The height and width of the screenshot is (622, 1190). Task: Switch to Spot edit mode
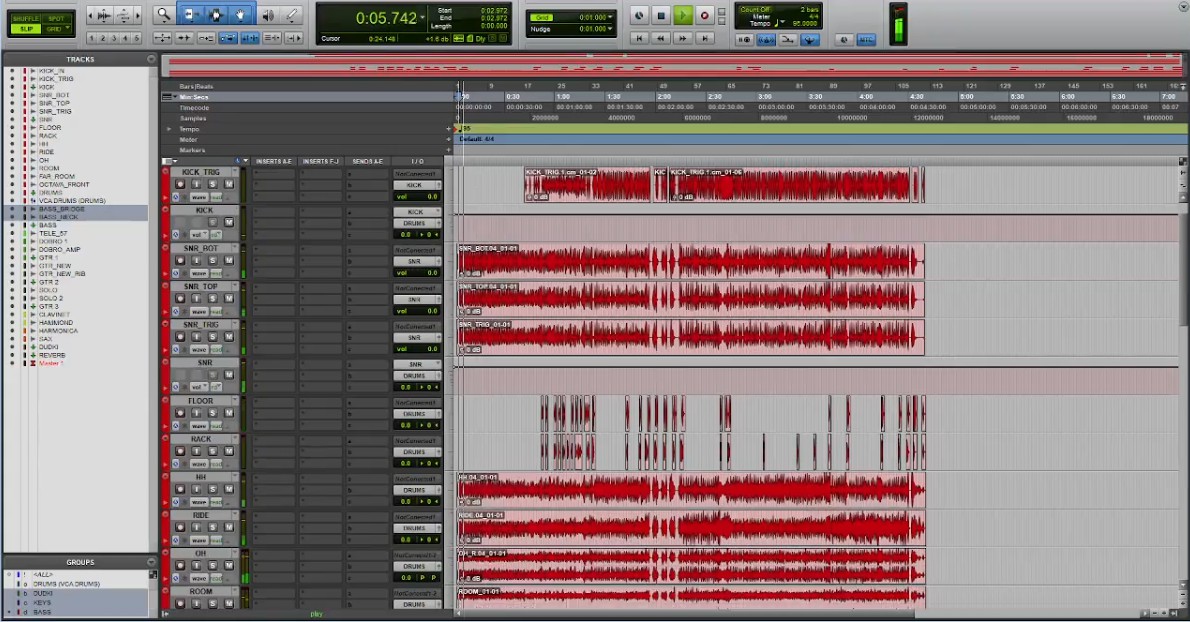pyautogui.click(x=55, y=18)
